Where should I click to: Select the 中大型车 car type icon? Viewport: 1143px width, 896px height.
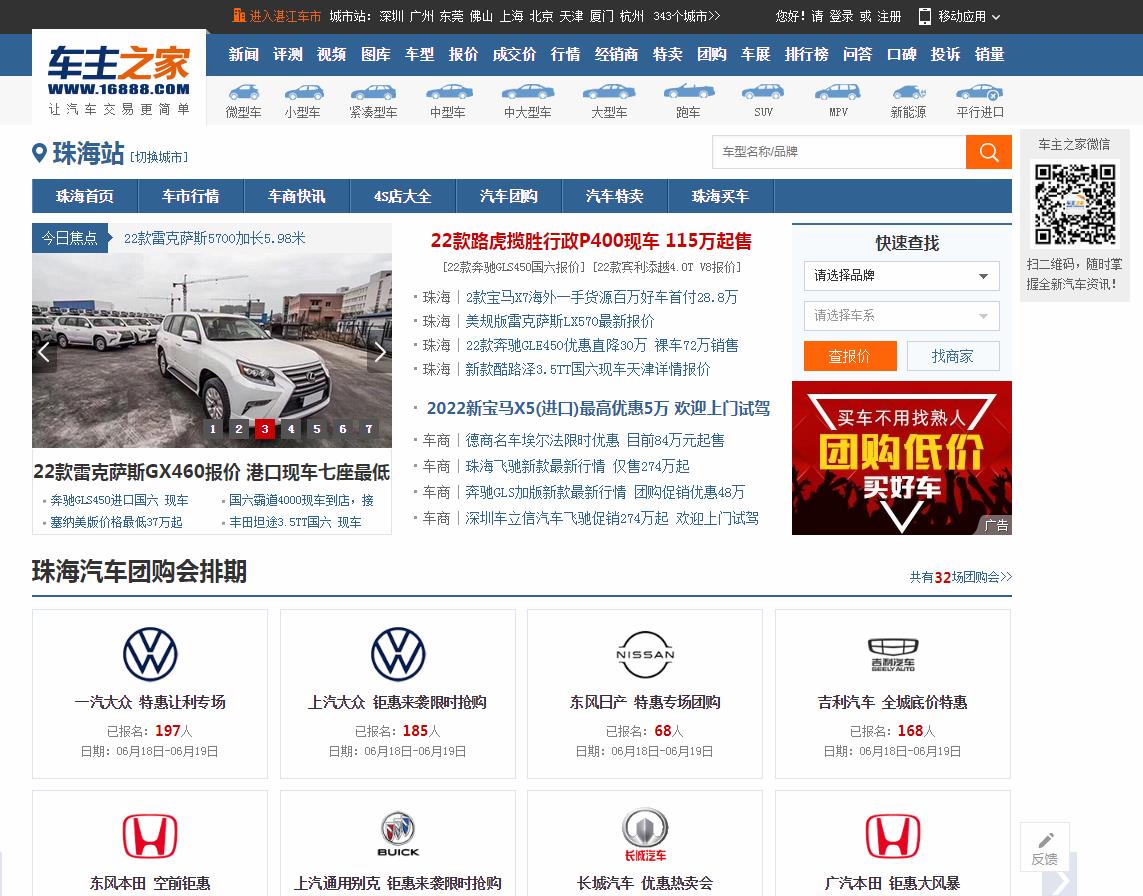click(528, 93)
